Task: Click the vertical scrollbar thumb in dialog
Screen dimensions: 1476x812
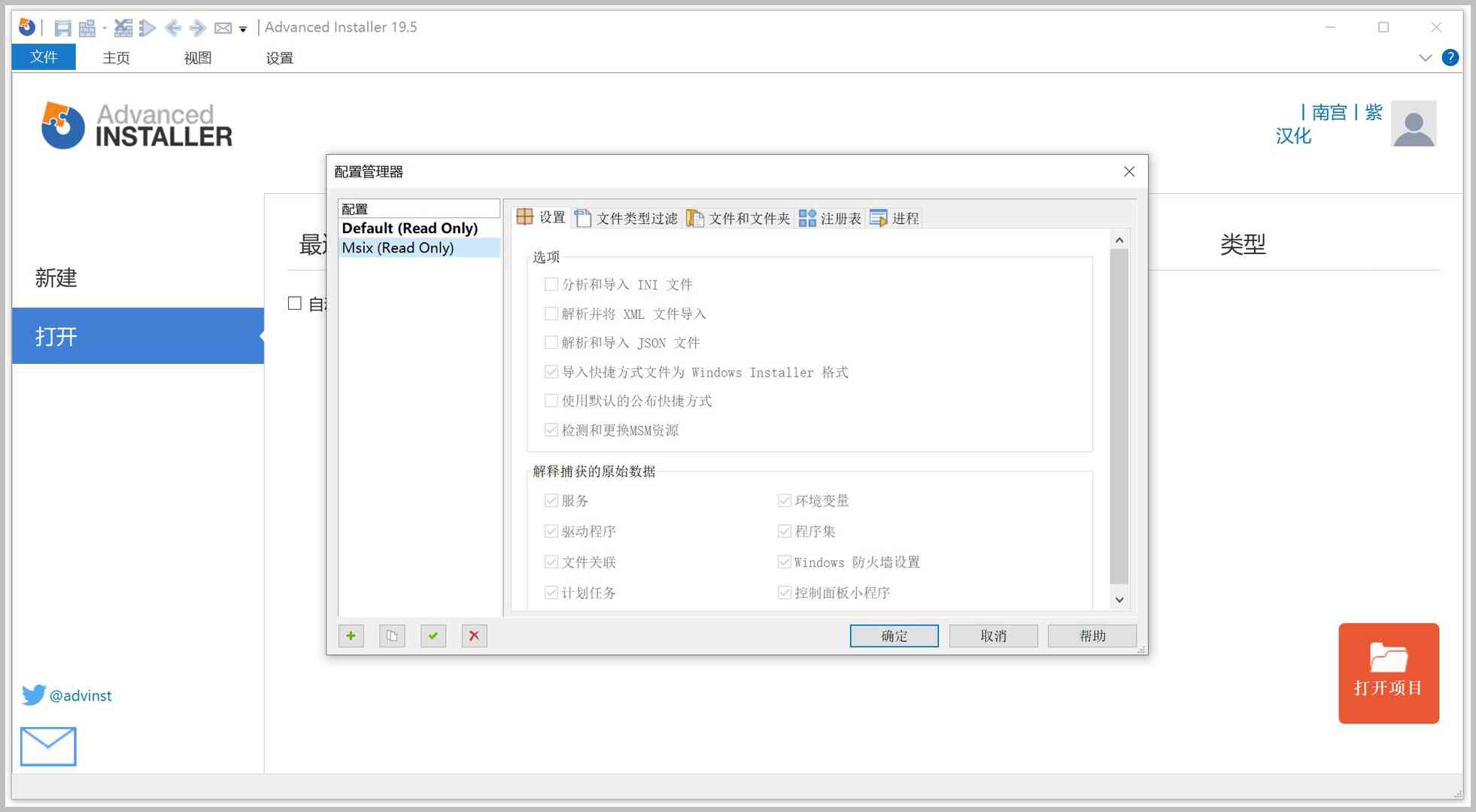Action: click(1119, 416)
